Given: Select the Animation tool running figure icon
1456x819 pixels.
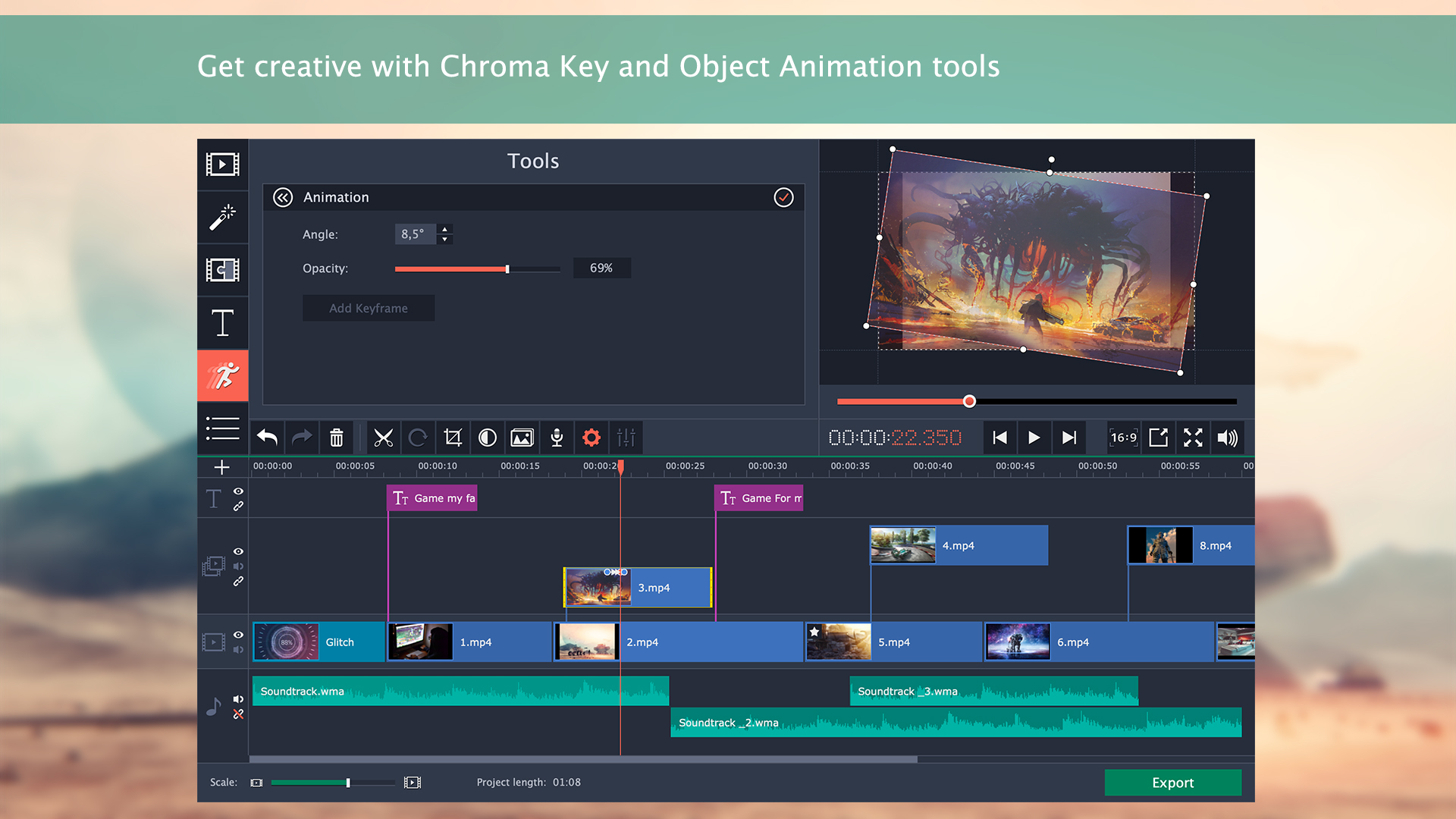Looking at the screenshot, I should click(222, 375).
